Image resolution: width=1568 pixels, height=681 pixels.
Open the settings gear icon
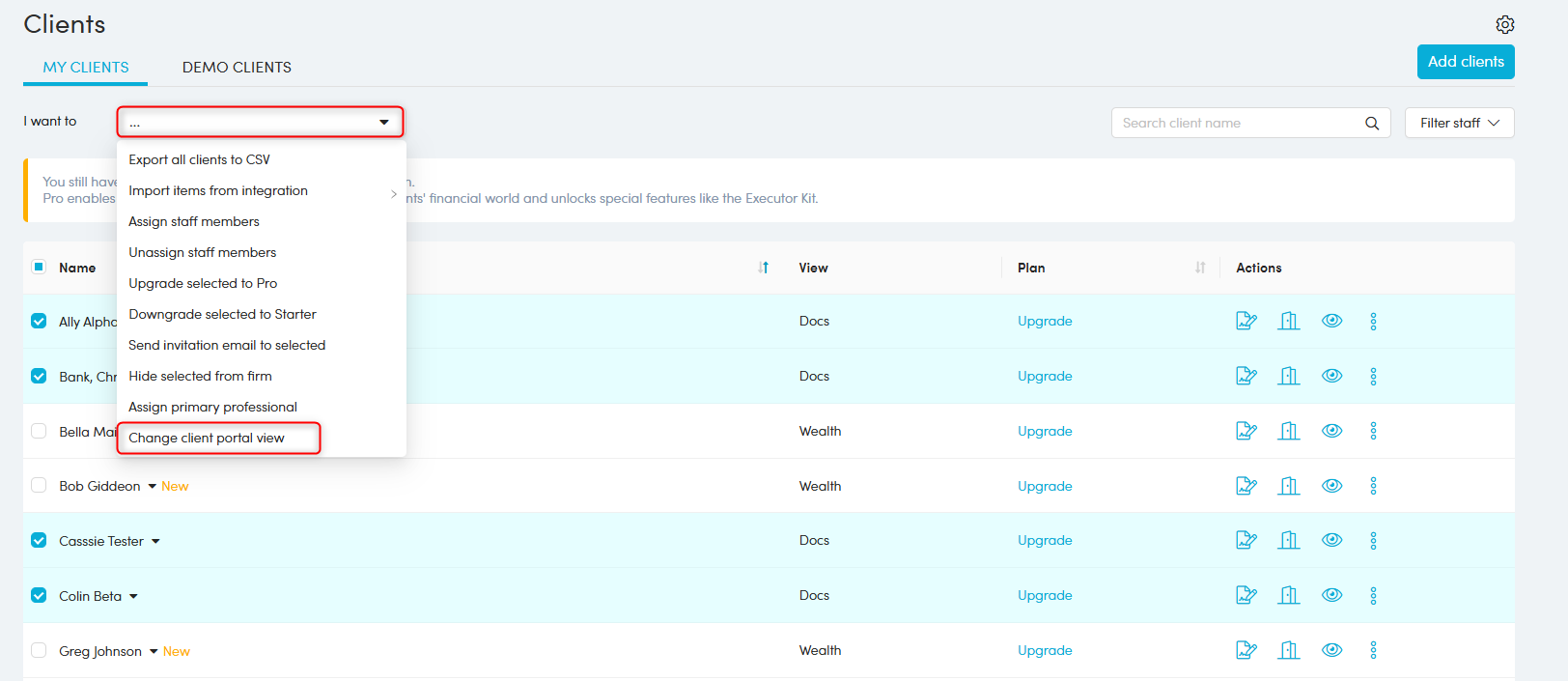click(x=1504, y=24)
